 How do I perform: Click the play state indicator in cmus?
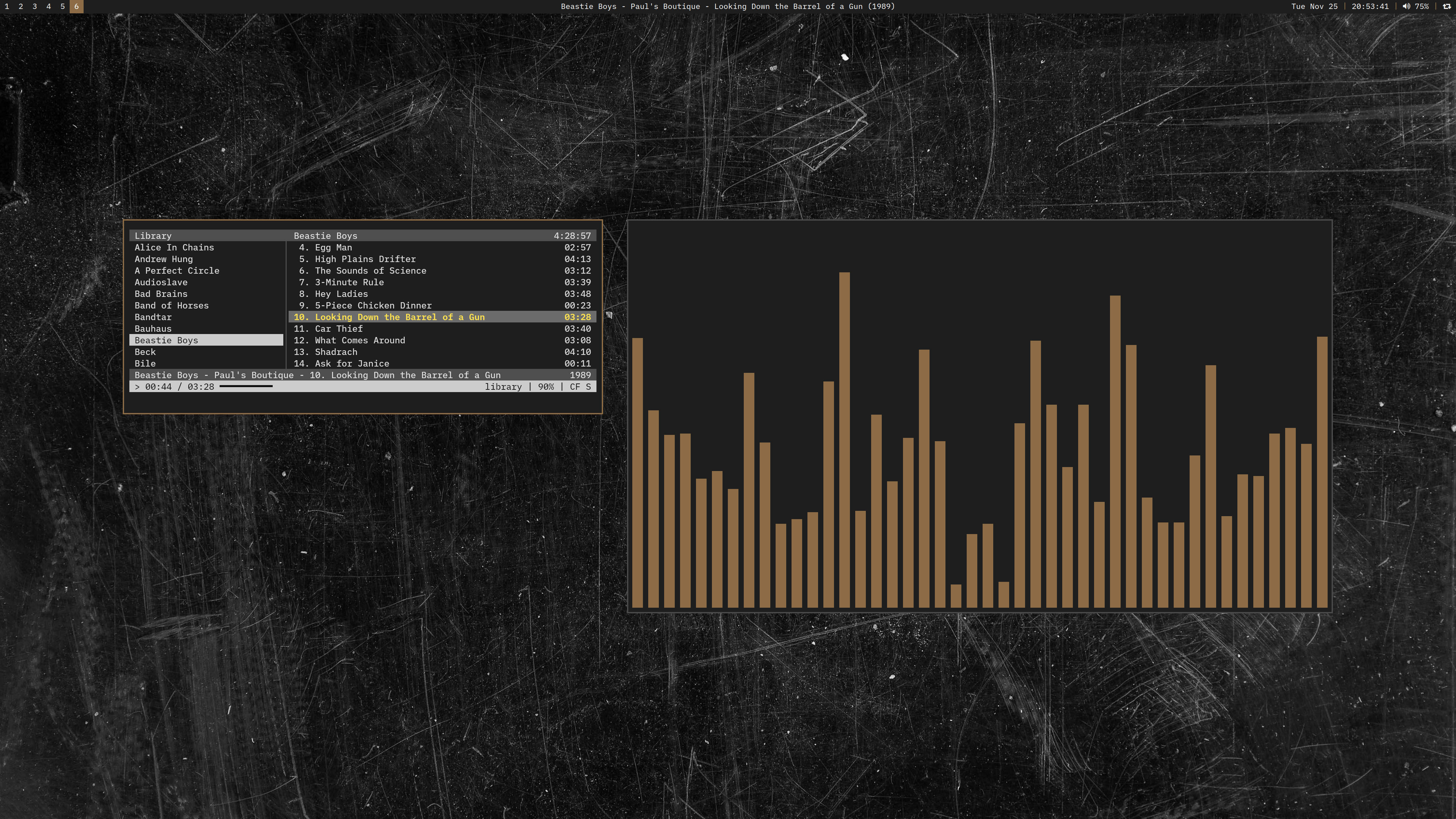pos(137,387)
